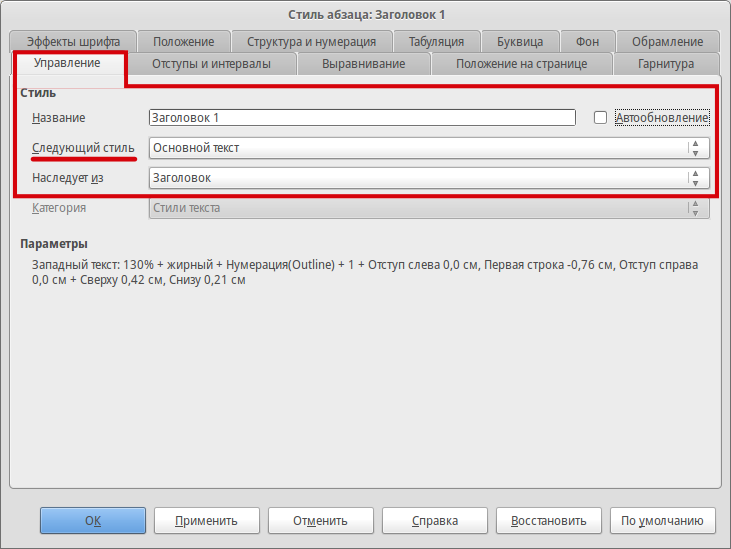Click the Название input field

362,117
